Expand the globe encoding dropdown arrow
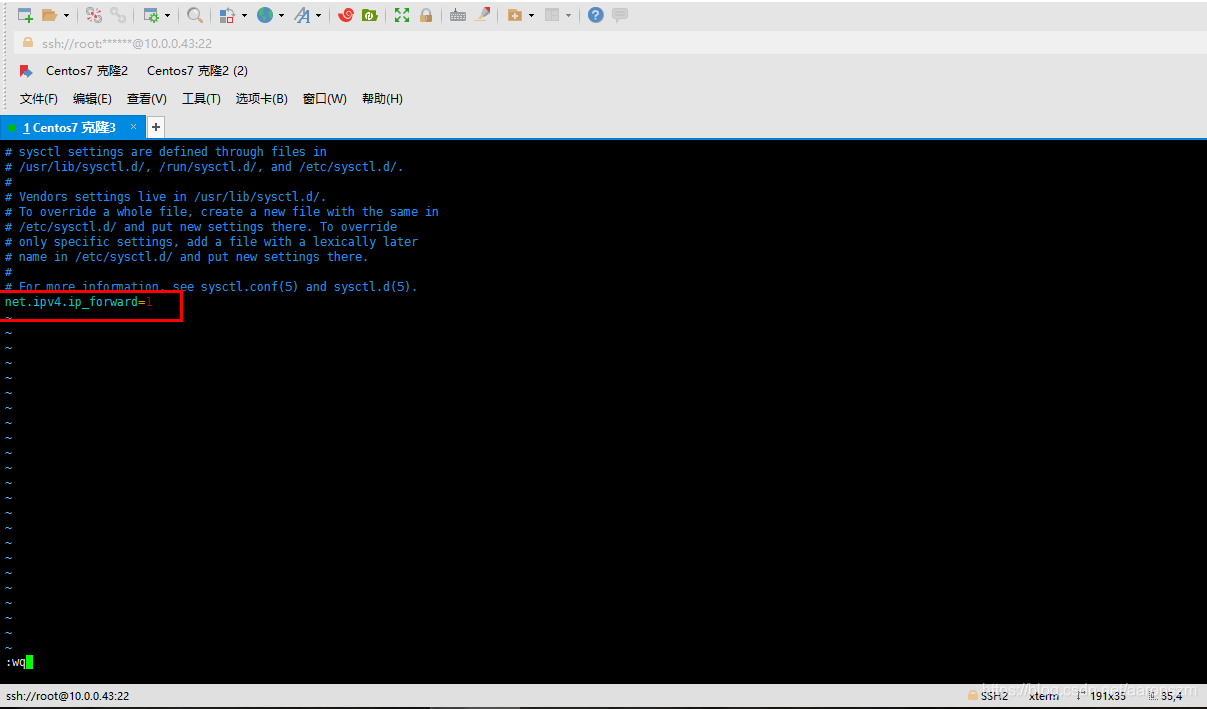This screenshot has width=1207, height=709. click(x=281, y=15)
